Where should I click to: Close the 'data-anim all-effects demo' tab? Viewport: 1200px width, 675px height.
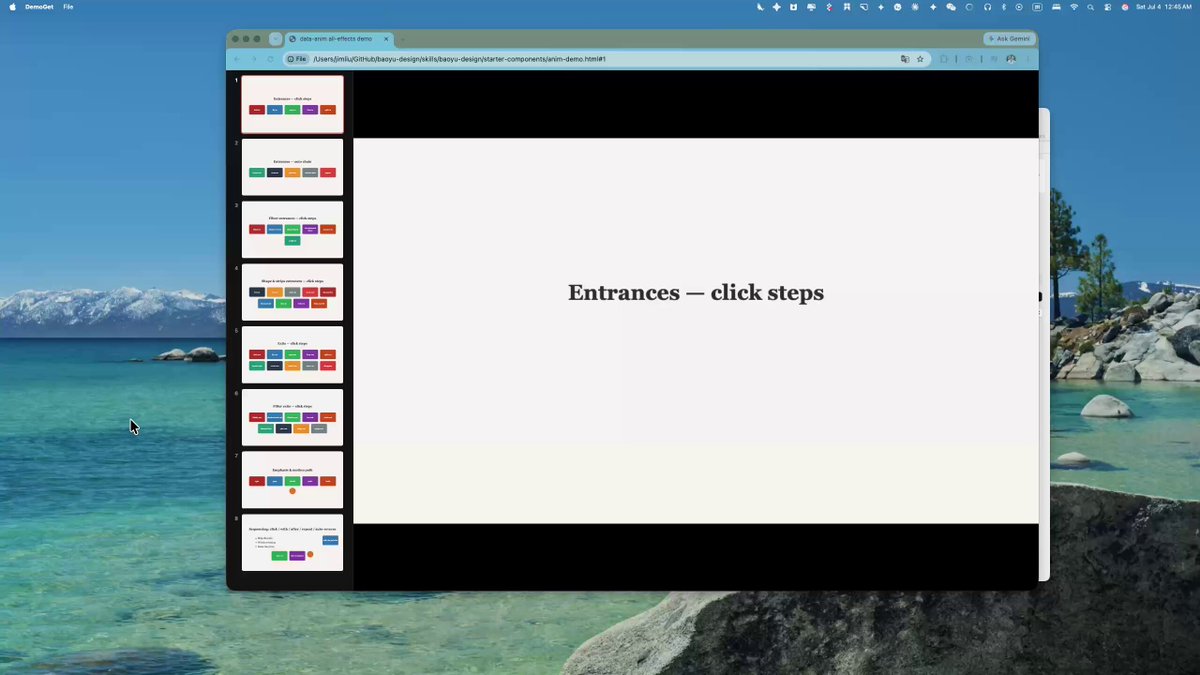pyautogui.click(x=386, y=39)
